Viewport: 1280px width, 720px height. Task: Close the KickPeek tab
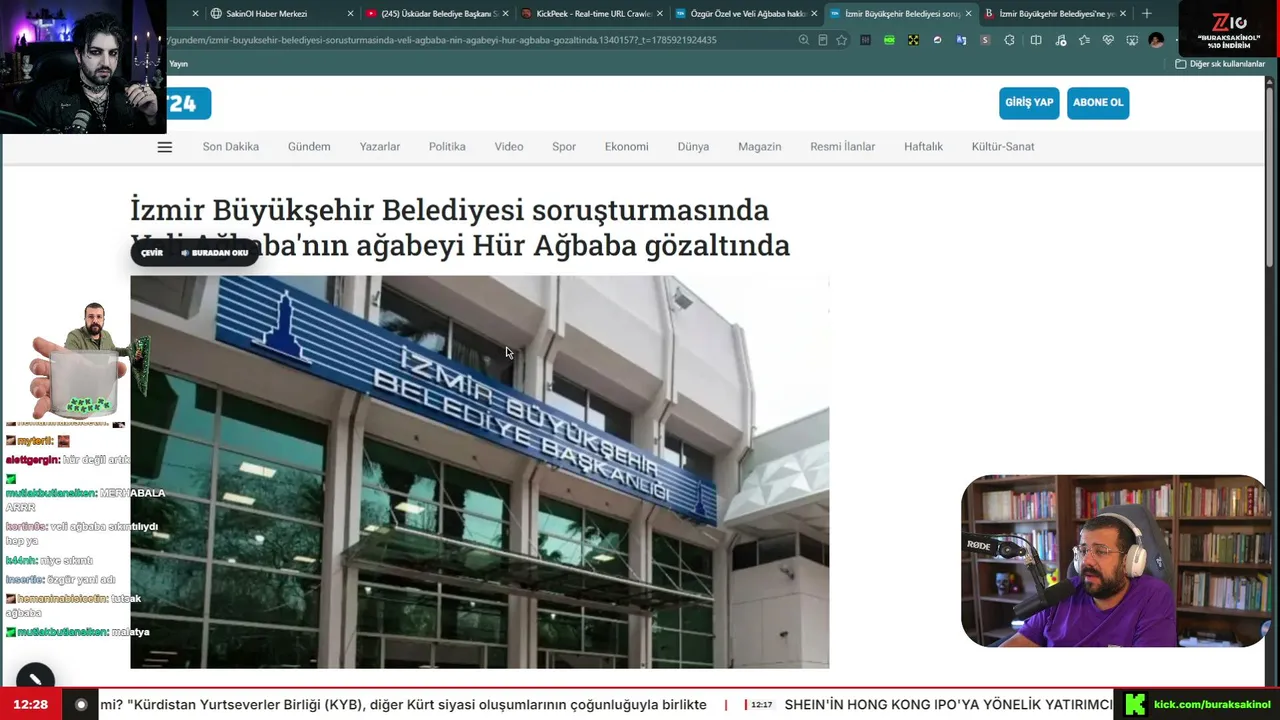click(659, 14)
